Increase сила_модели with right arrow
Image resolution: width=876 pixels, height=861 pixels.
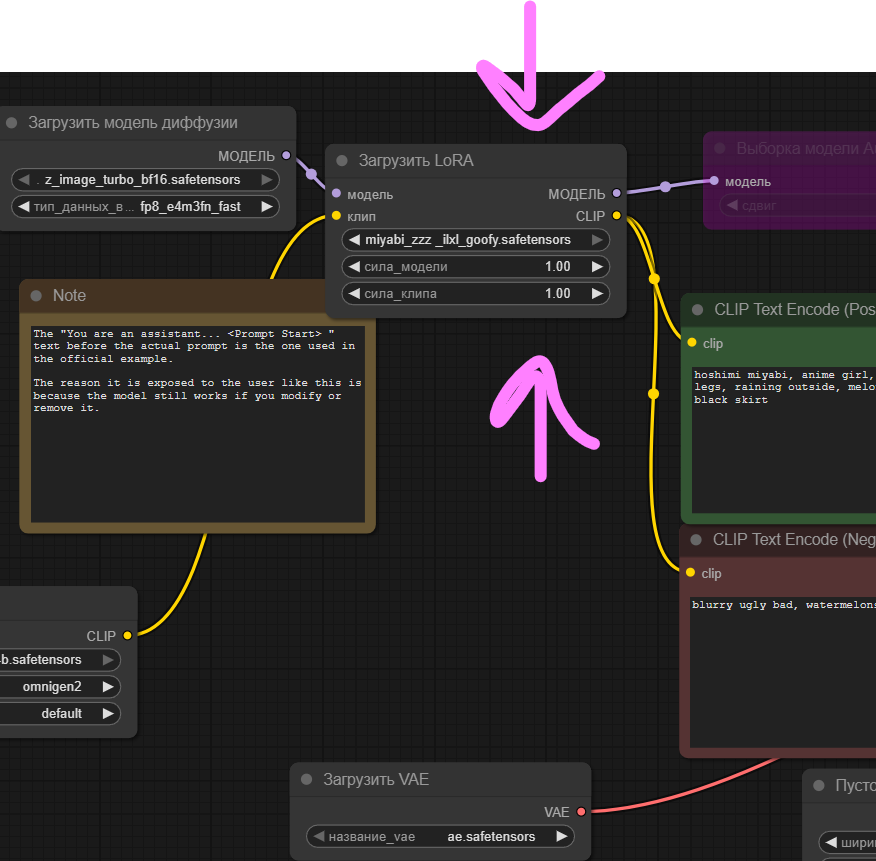point(597,267)
